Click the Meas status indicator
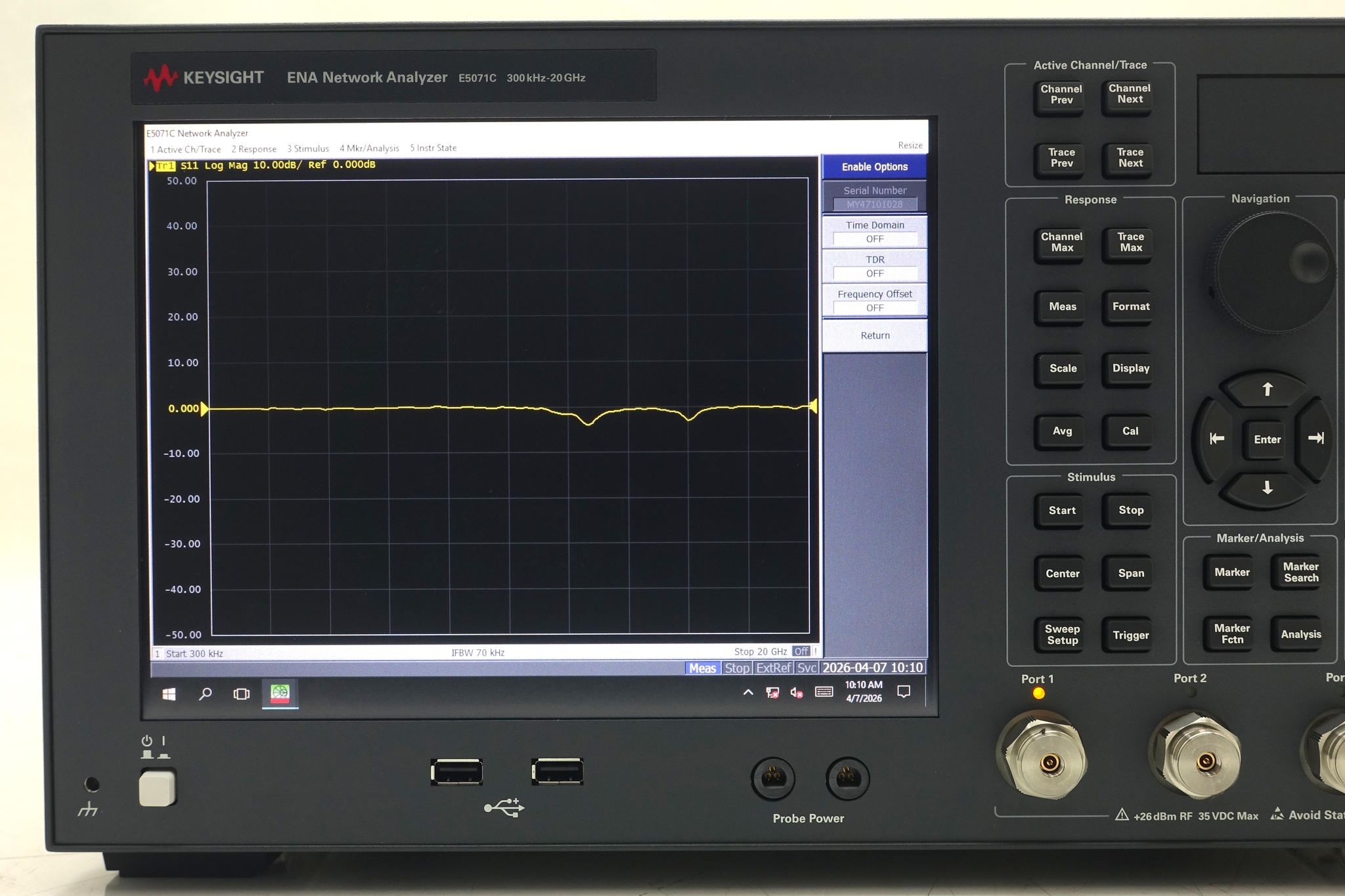 702,668
